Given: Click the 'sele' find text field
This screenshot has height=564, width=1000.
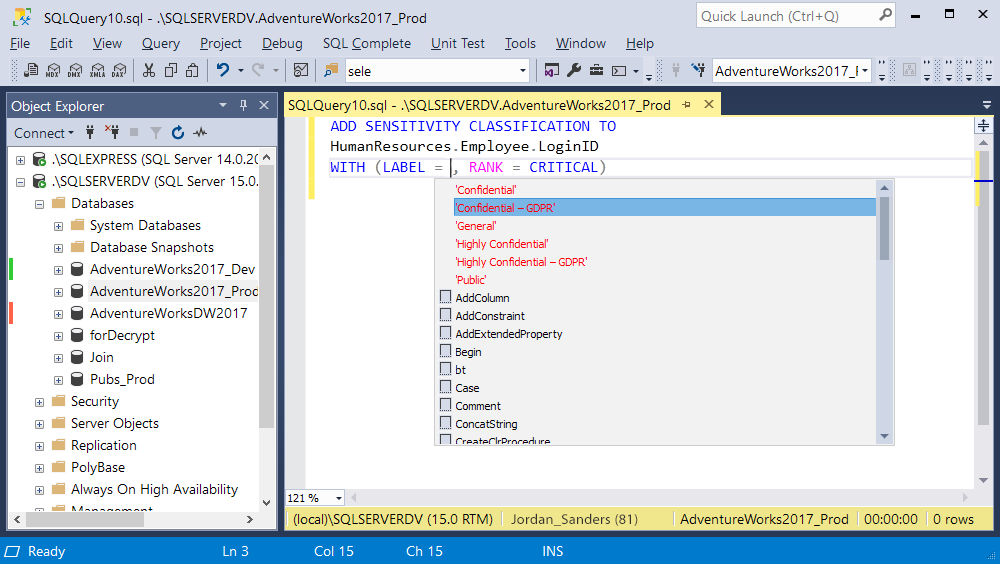Looking at the screenshot, I should click(x=431, y=71).
